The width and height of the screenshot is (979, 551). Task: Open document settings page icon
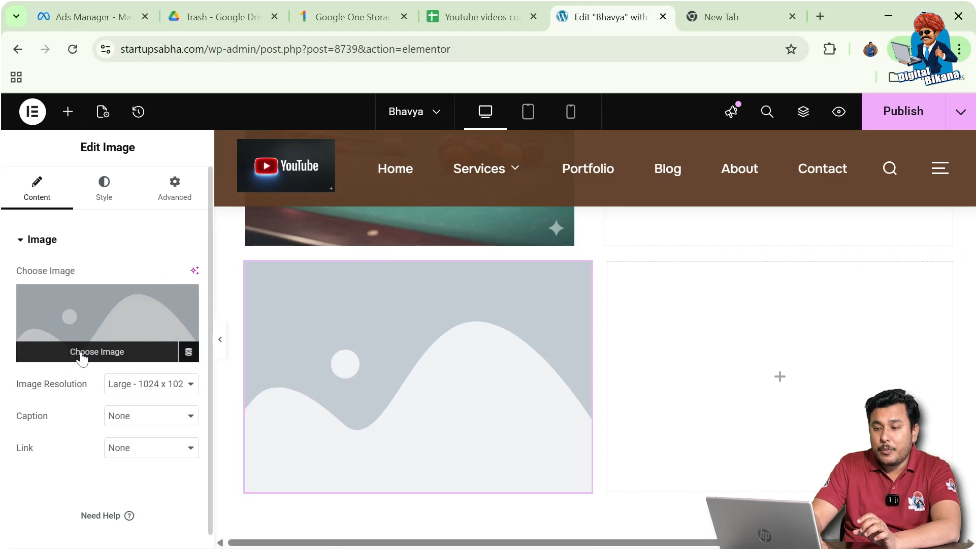pyautogui.click(x=103, y=112)
